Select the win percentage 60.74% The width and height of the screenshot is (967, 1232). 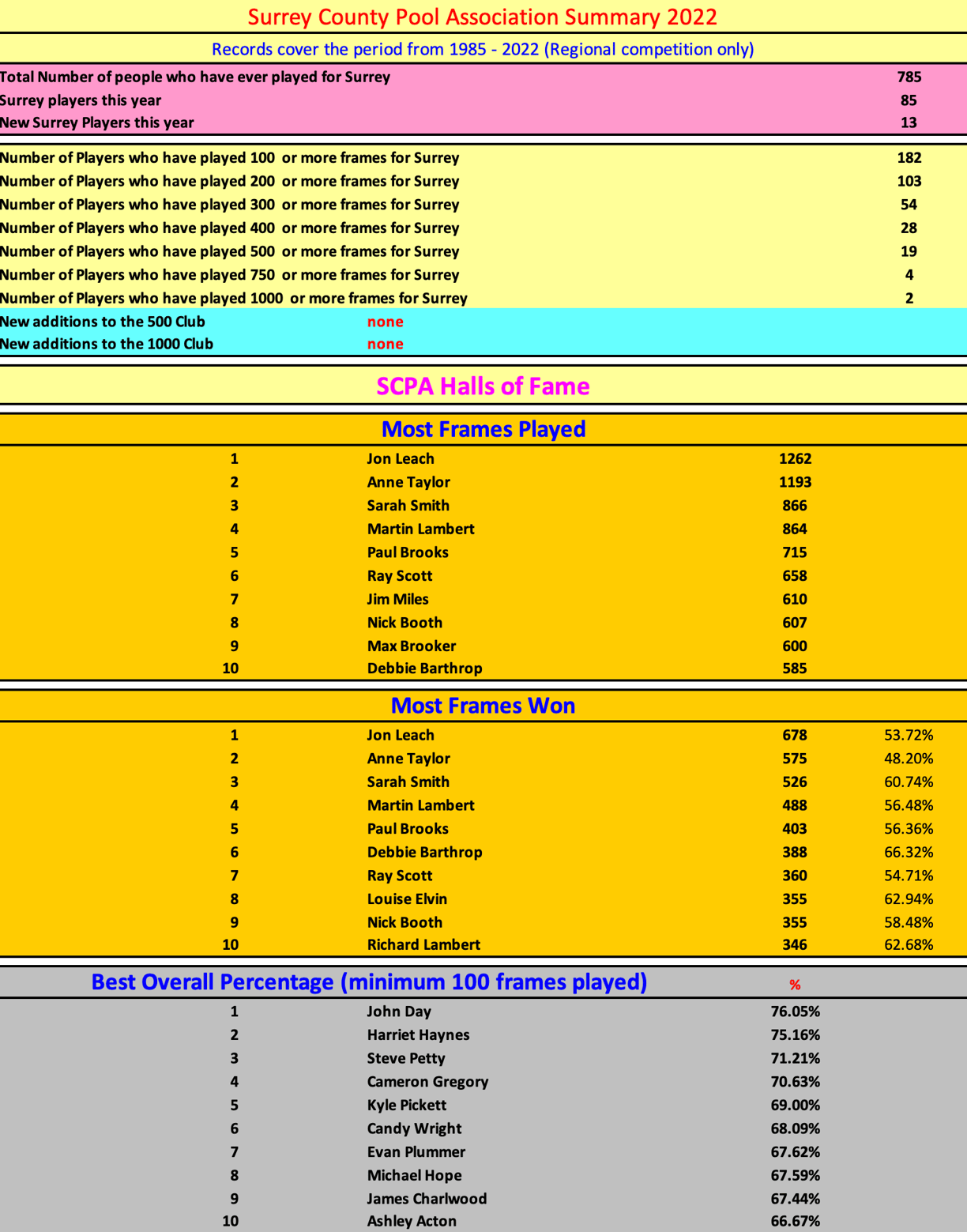pos(909,782)
